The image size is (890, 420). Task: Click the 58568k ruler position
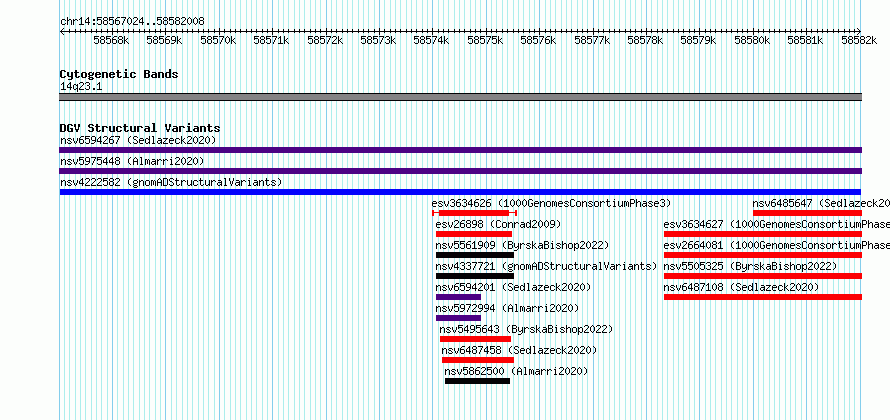[x=111, y=40]
